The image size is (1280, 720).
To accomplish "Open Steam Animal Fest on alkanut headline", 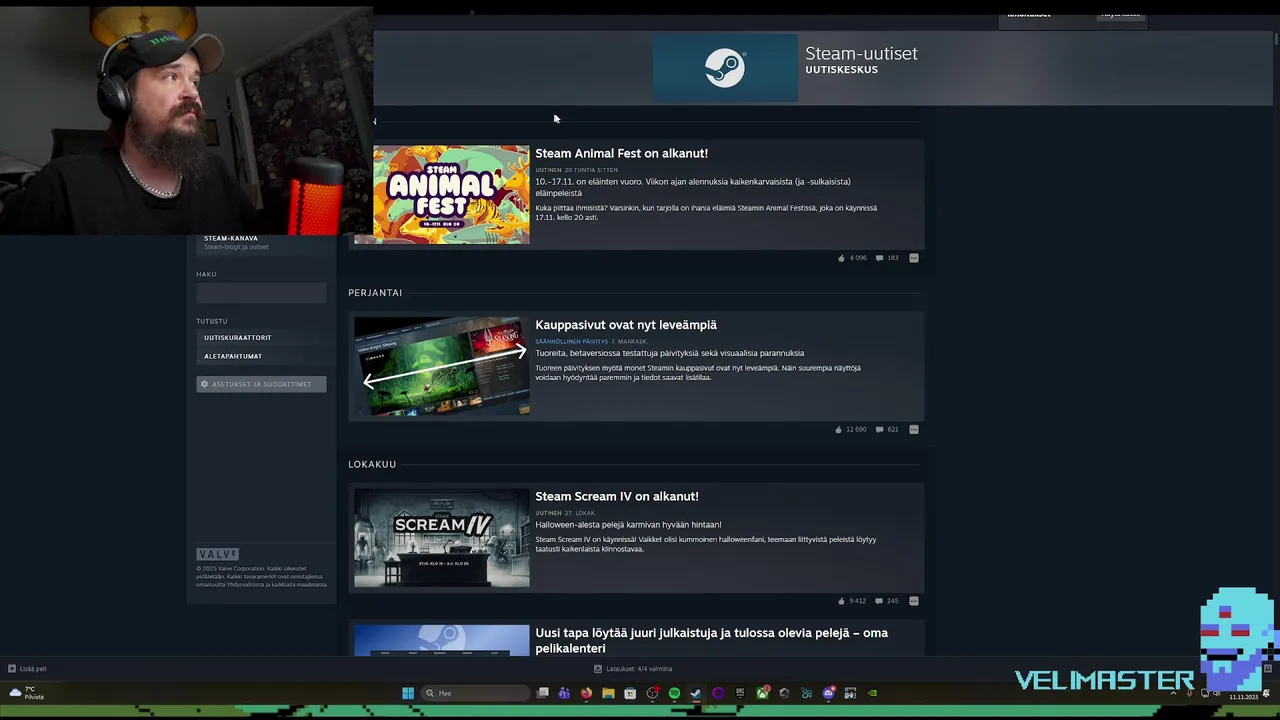I will [x=621, y=154].
